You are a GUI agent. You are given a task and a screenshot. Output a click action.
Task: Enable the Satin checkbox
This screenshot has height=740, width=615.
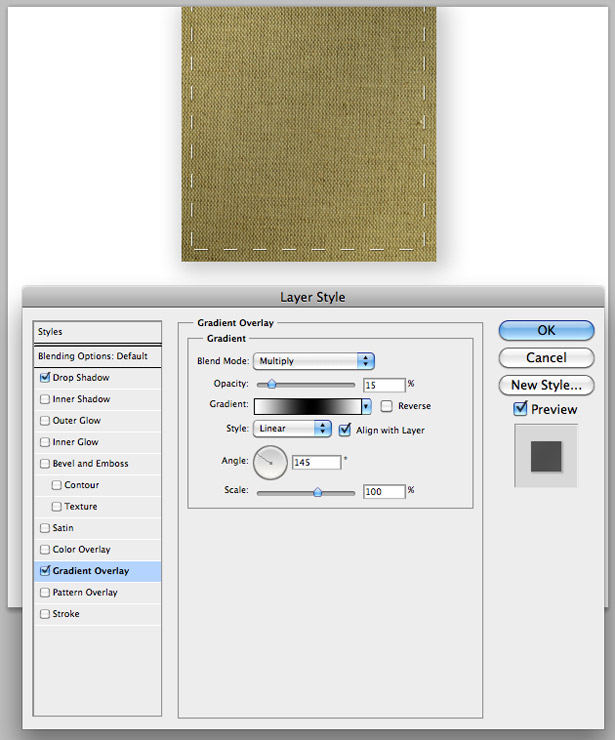45,528
